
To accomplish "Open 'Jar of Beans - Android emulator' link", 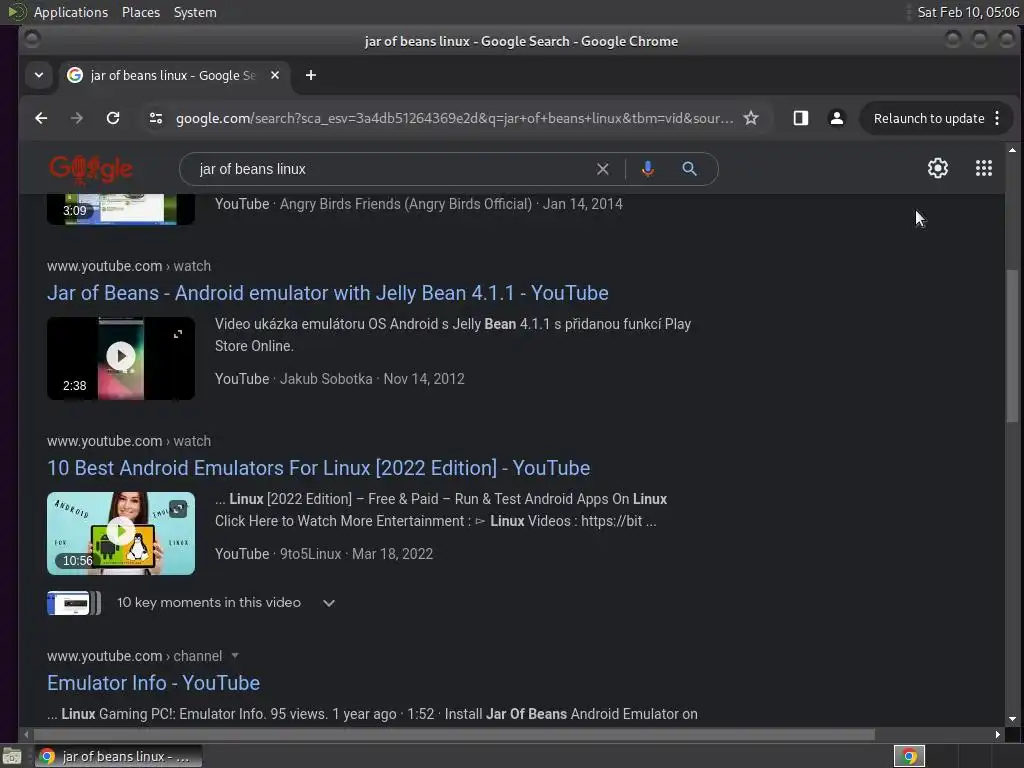I will click(x=328, y=293).
